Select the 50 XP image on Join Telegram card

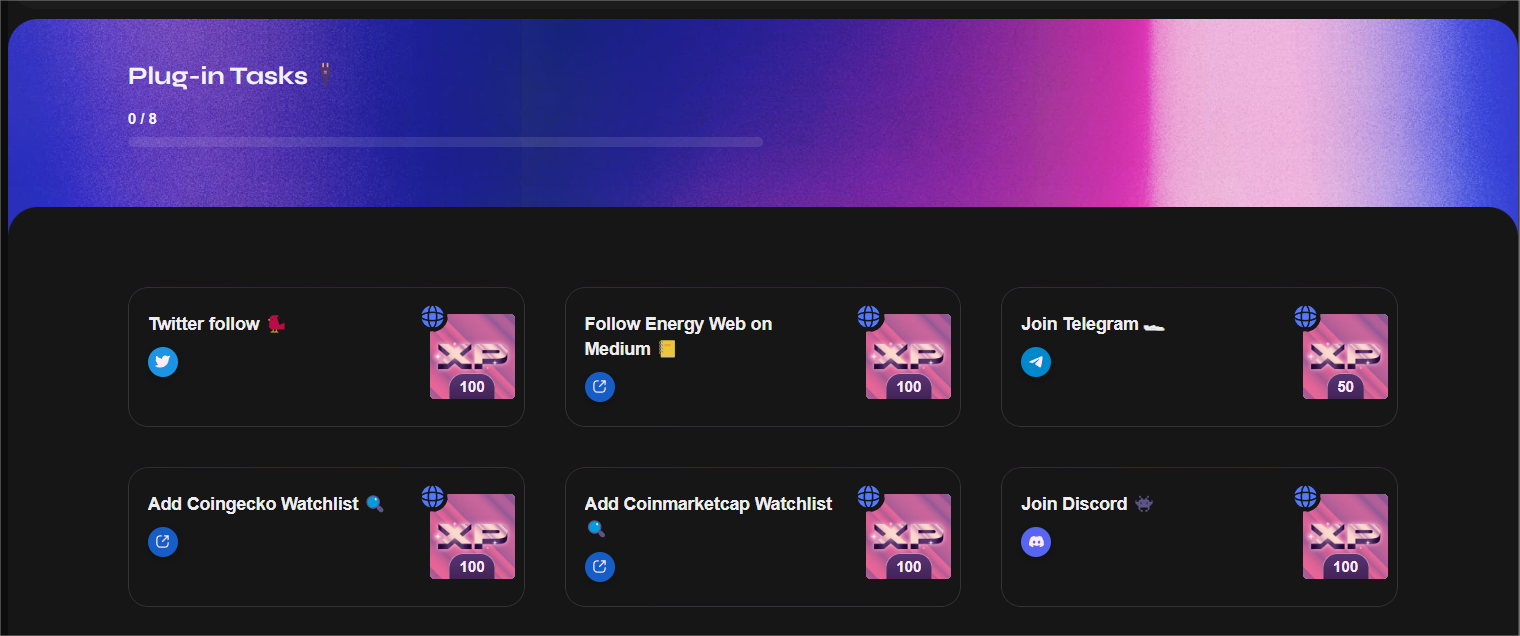(x=1345, y=357)
